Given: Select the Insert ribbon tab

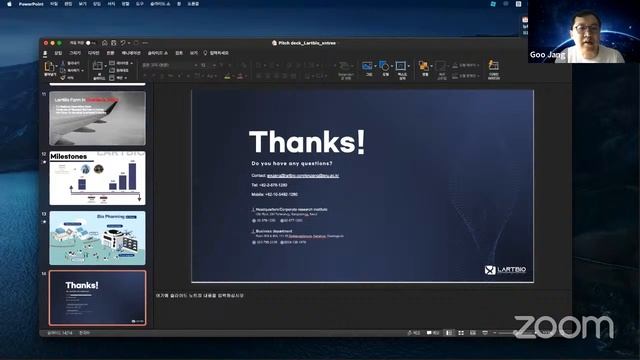Looking at the screenshot, I should tap(58, 53).
